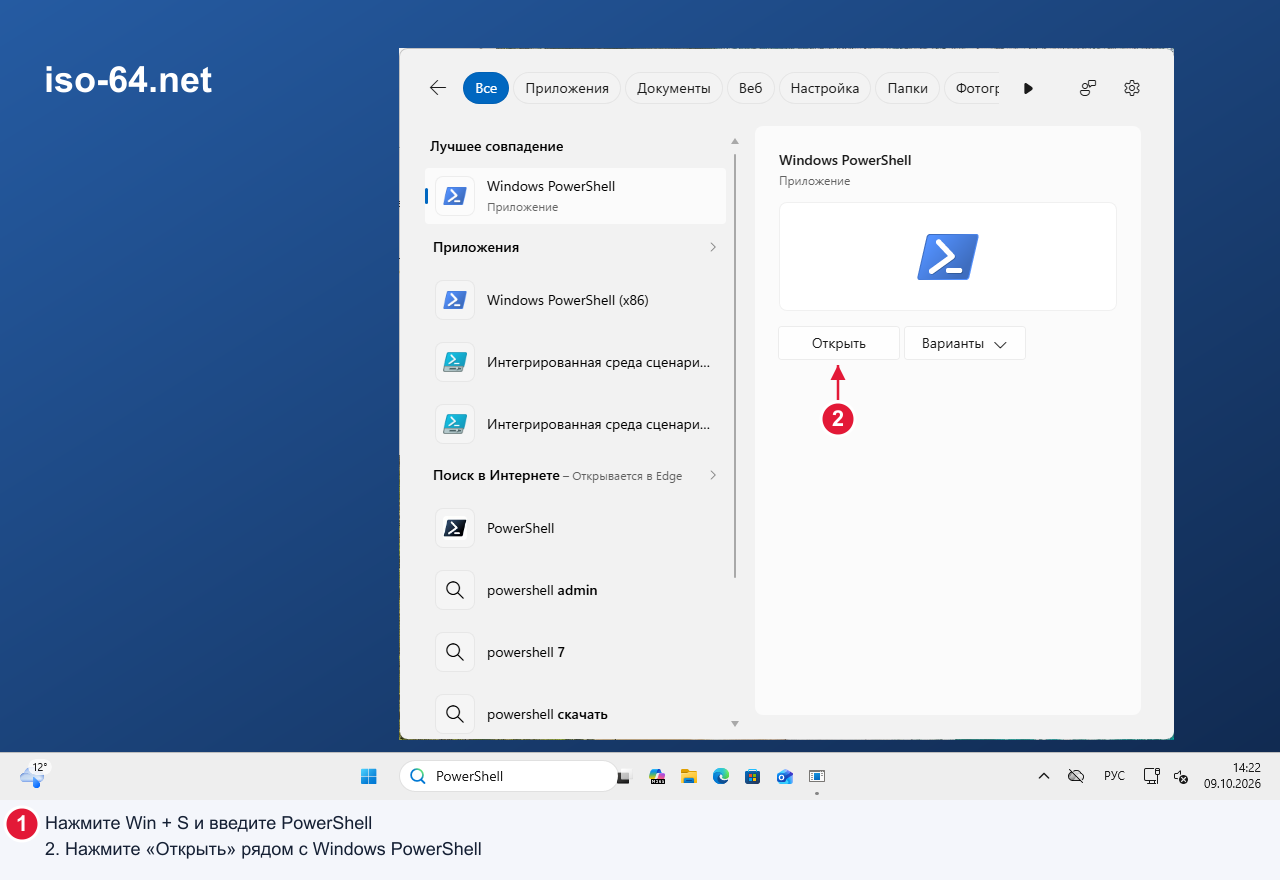Open the Windows PowerShell (x86) result

[576, 300]
